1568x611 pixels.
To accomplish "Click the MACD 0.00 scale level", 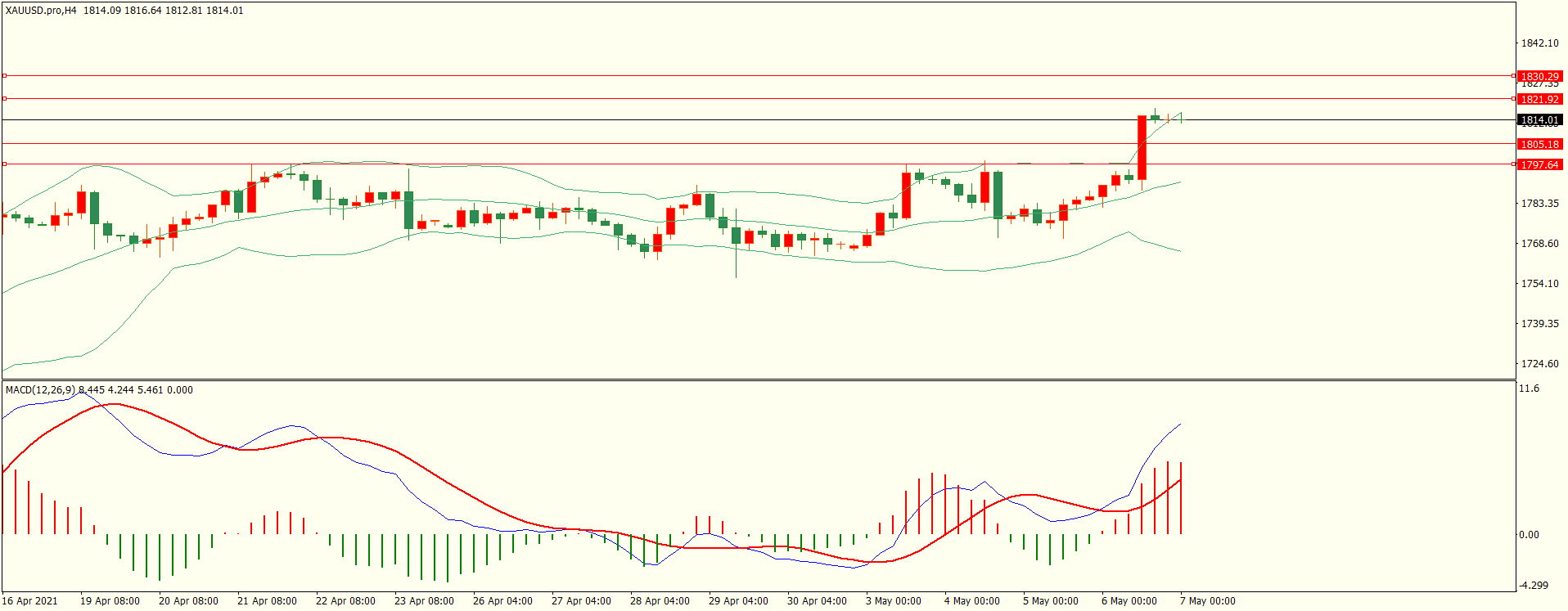I will tap(1529, 535).
